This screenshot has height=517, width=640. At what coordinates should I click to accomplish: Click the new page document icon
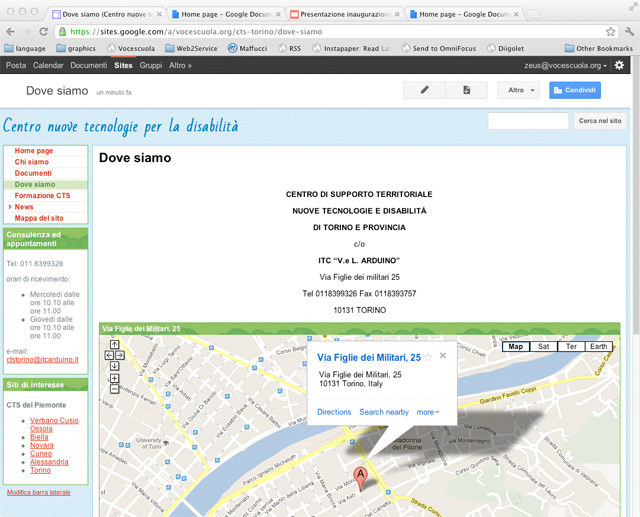[x=466, y=90]
